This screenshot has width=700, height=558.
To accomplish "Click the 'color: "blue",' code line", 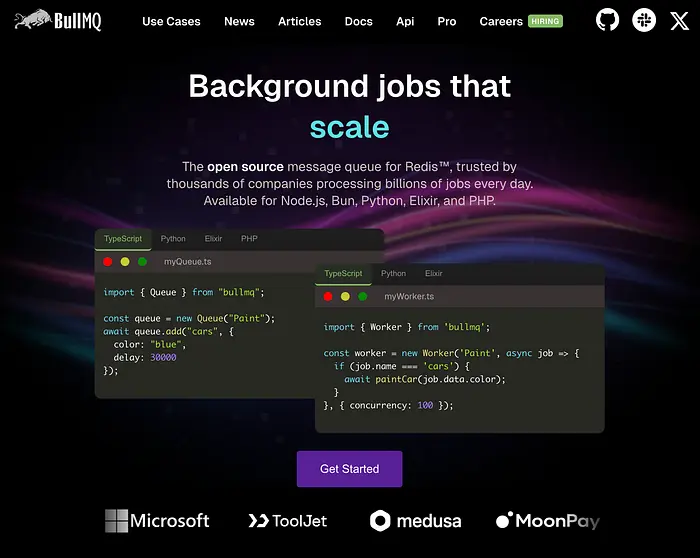I will click(150, 344).
